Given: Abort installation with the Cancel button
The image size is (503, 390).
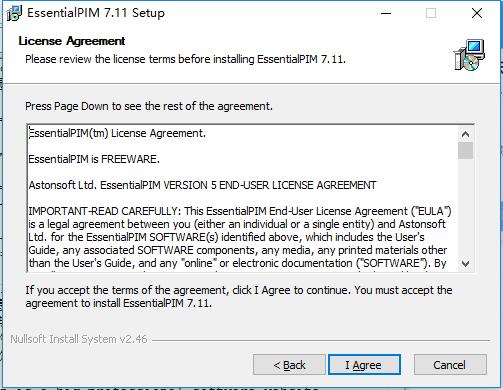Looking at the screenshot, I should click(x=450, y=365).
